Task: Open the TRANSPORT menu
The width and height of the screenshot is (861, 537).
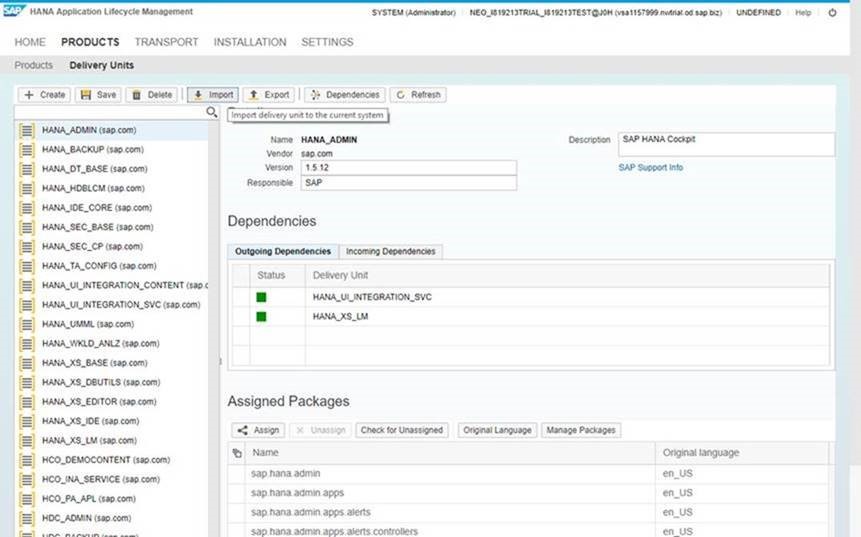Action: coord(166,42)
